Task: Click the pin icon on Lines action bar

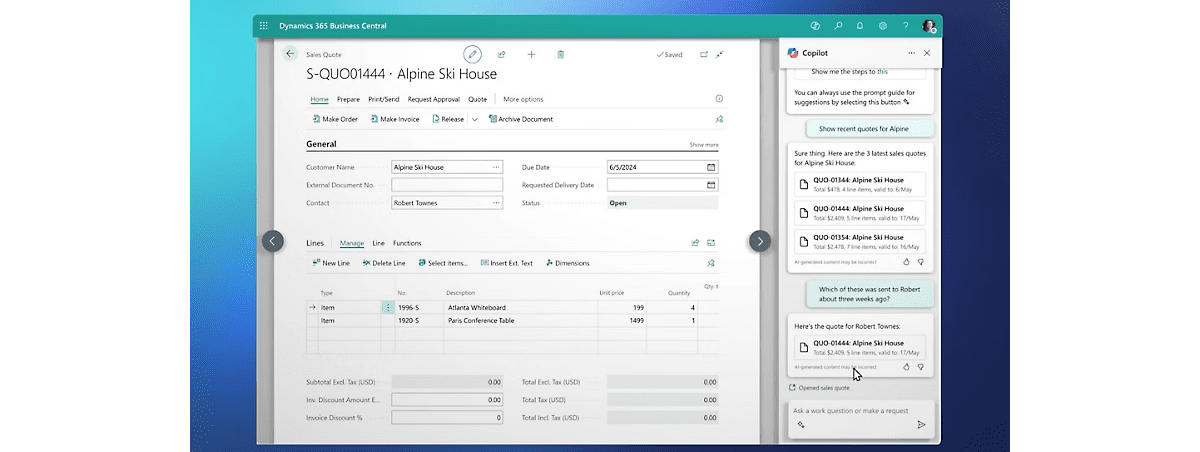Action: (x=711, y=263)
